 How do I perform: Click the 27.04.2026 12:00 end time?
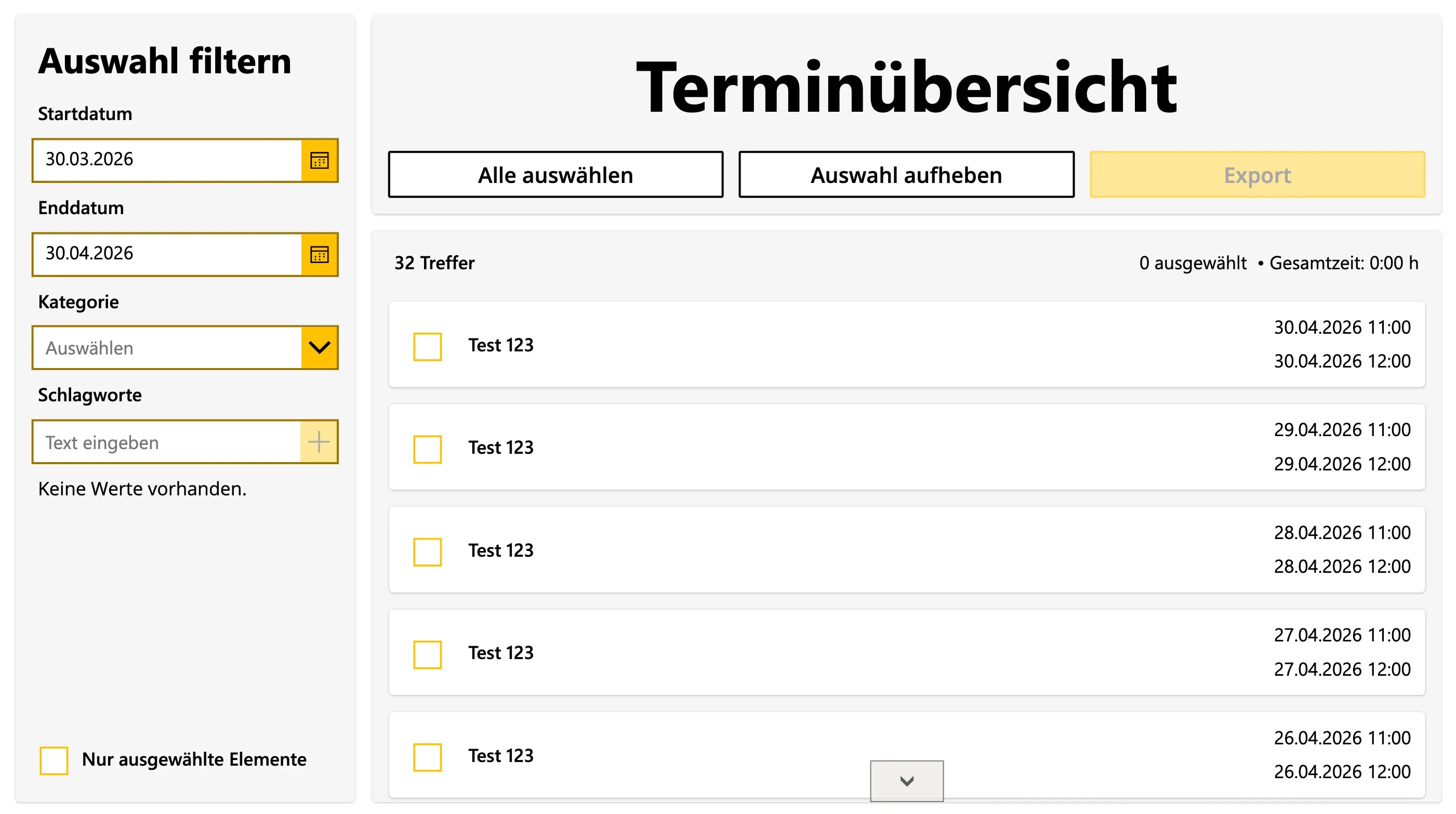point(1342,669)
